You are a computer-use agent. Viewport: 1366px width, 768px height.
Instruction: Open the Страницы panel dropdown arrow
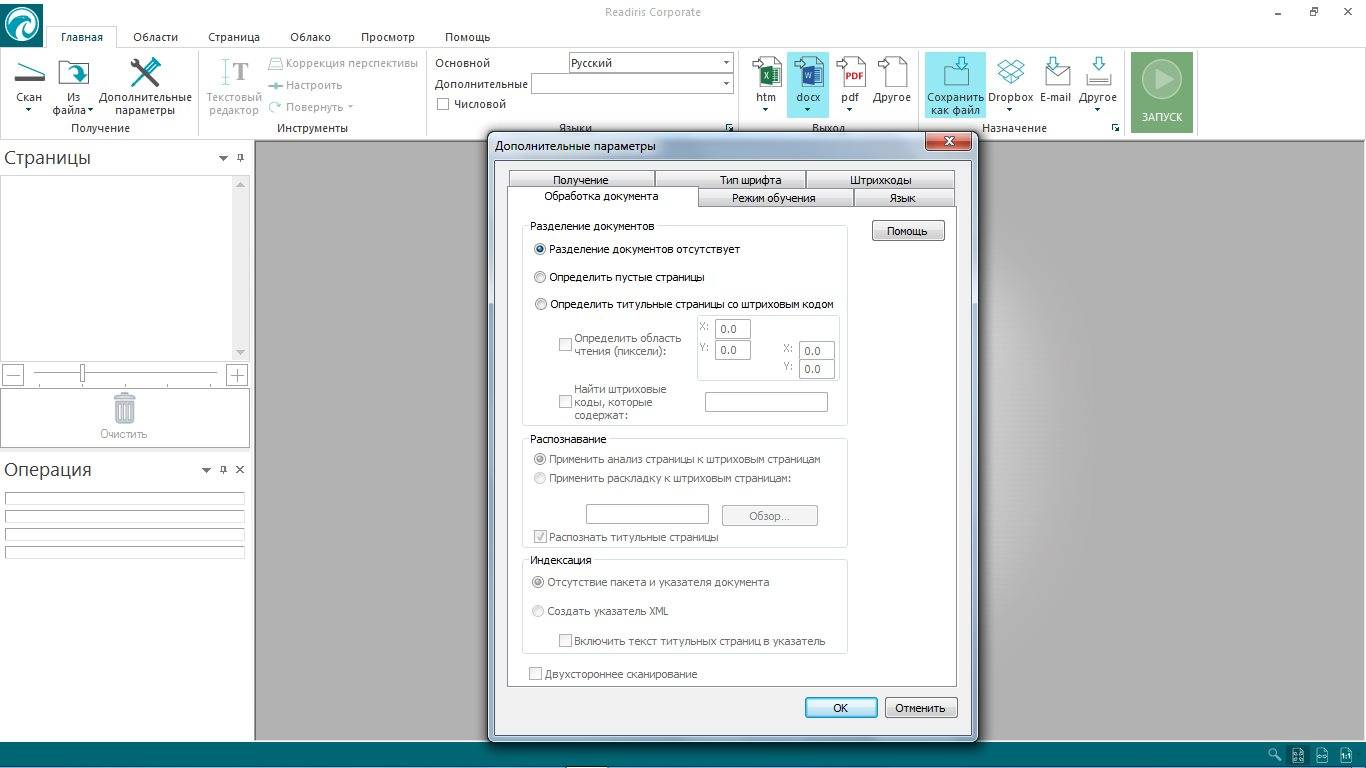click(223, 159)
